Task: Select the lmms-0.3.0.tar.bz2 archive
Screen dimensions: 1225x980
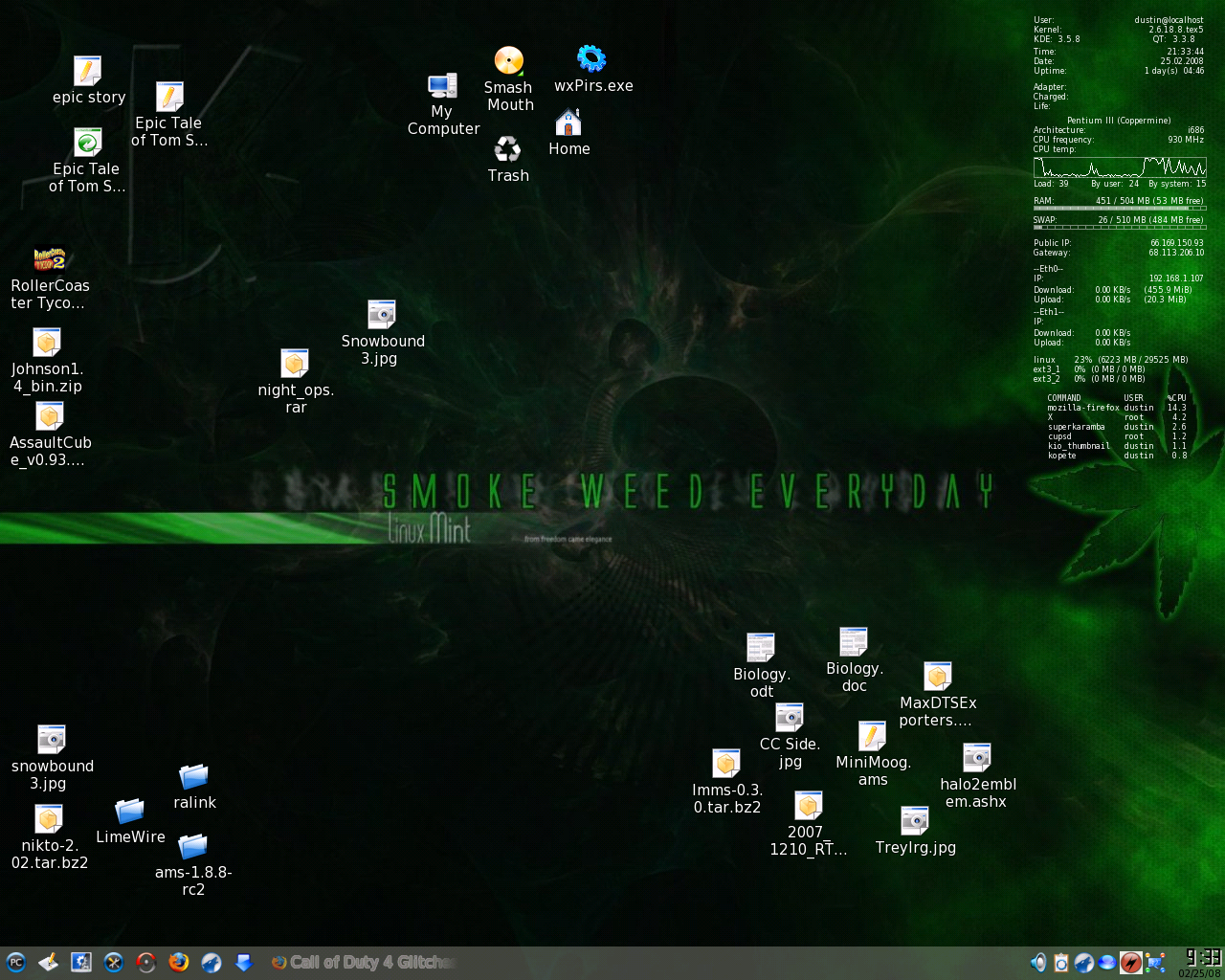Action: tap(726, 764)
